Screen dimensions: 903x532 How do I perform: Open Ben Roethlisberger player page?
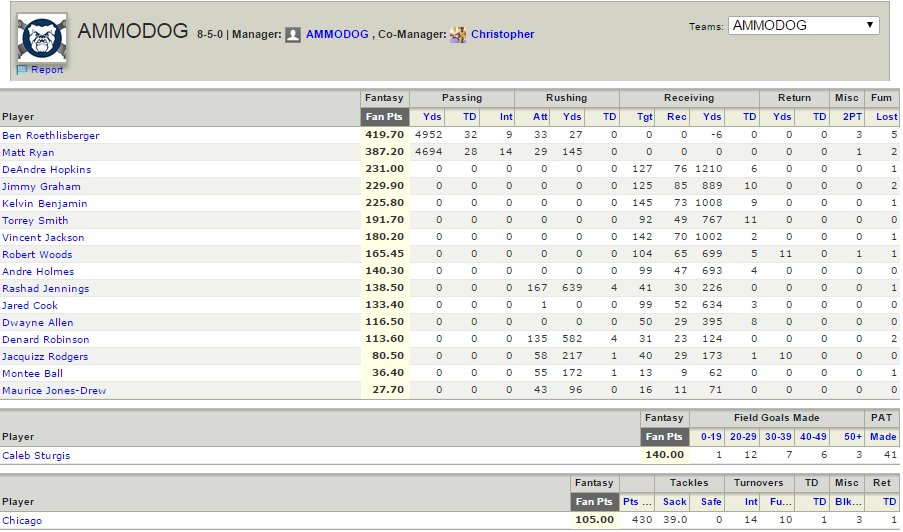click(x=51, y=136)
